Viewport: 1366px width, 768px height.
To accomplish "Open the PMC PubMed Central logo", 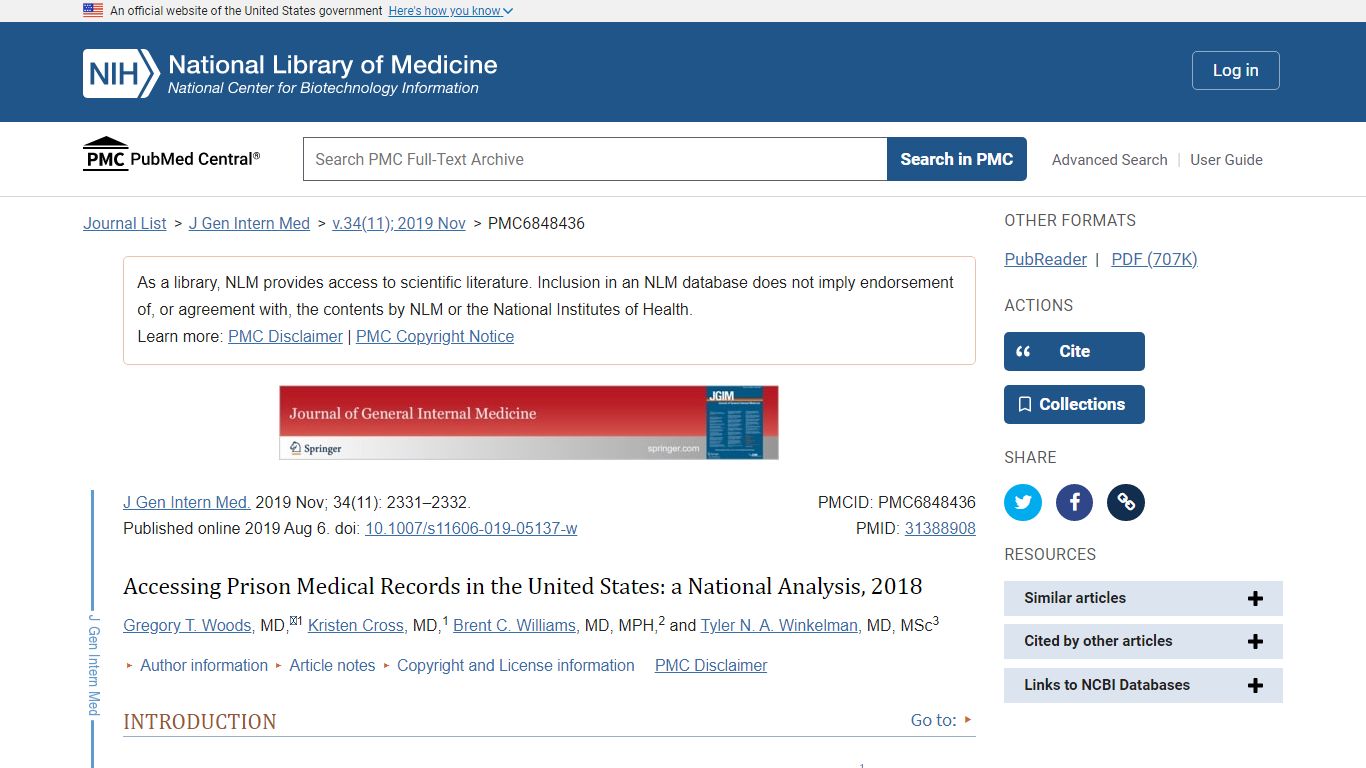I will (171, 155).
